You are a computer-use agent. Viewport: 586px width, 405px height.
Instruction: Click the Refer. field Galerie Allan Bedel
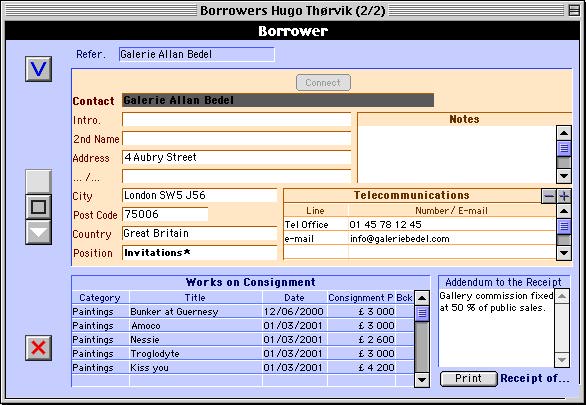pos(197,55)
